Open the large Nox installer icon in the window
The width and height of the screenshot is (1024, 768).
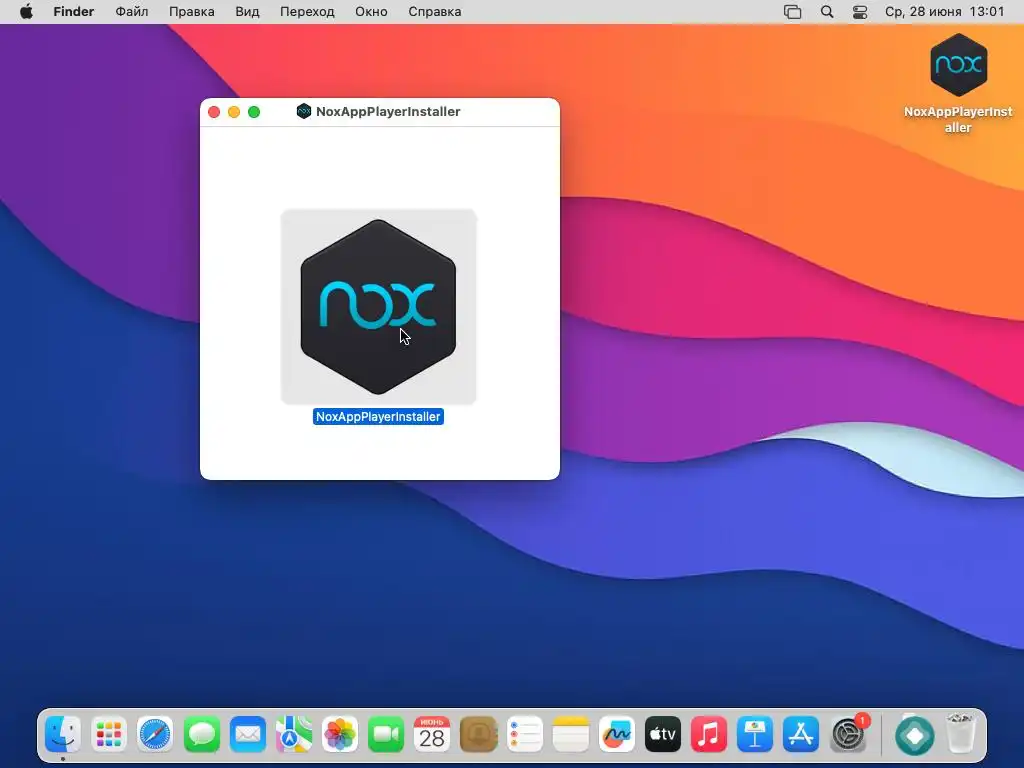[x=378, y=307]
